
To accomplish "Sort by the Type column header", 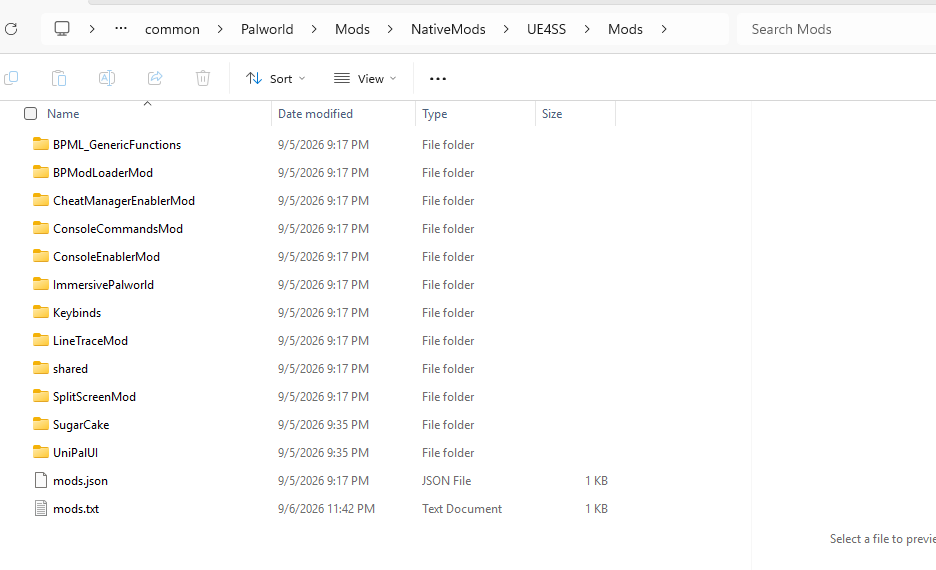I will click(435, 113).
